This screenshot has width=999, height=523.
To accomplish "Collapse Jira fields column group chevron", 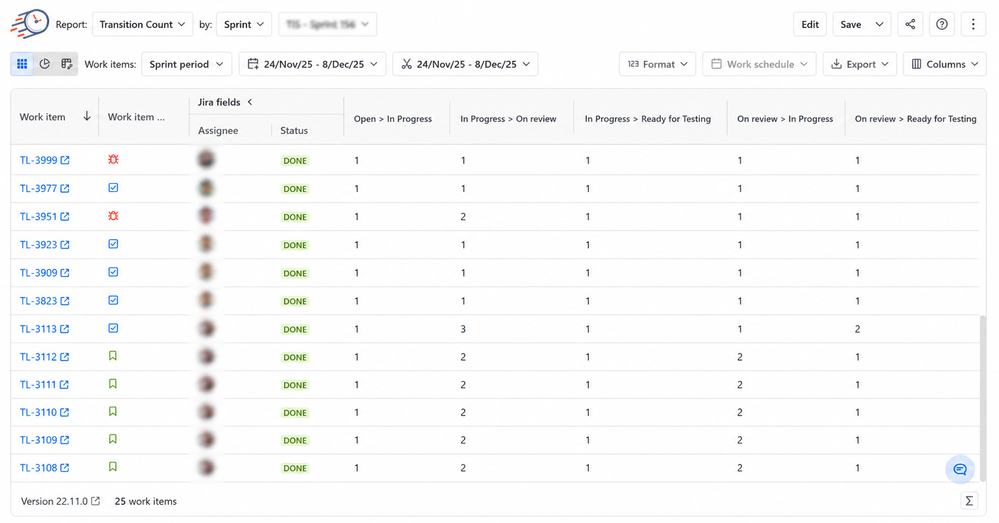I will click(250, 102).
